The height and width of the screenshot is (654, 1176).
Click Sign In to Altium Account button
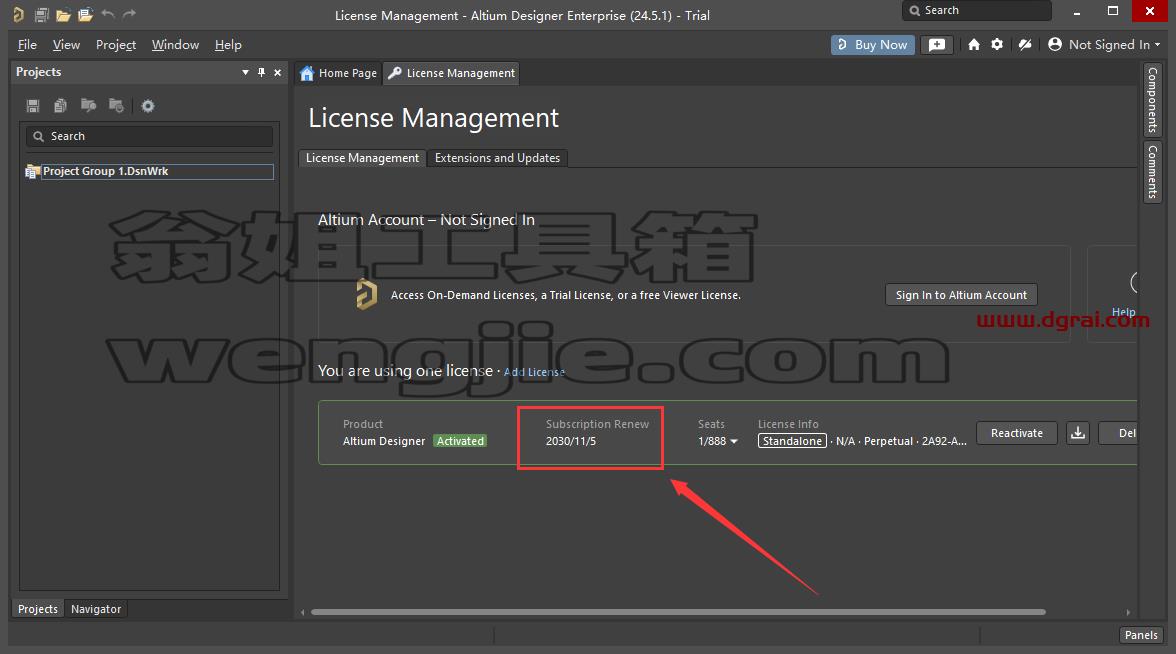click(962, 295)
